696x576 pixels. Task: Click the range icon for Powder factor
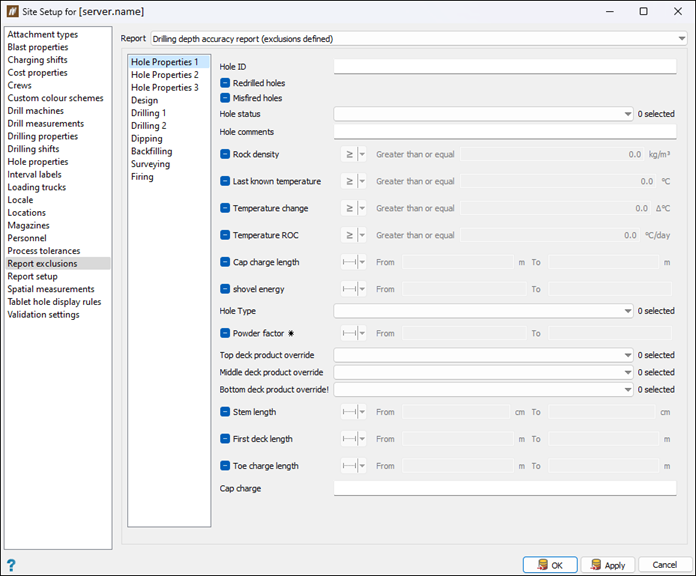coord(348,334)
